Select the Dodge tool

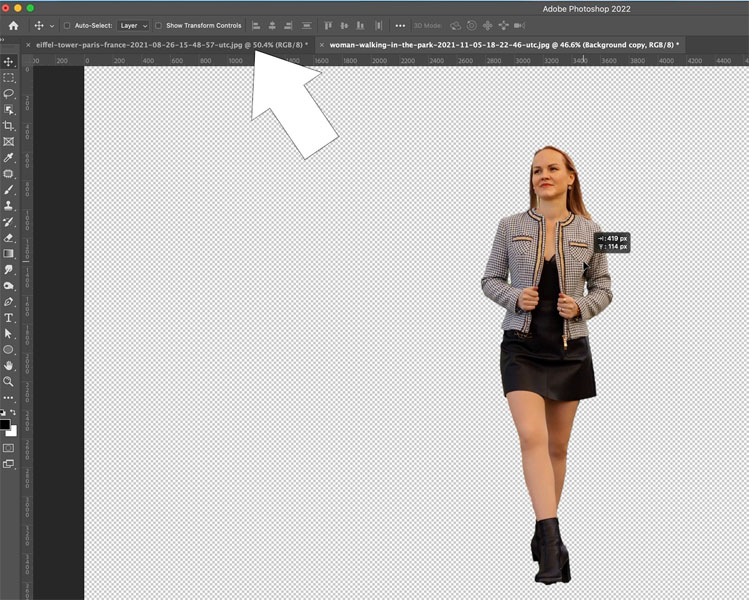click(x=9, y=286)
